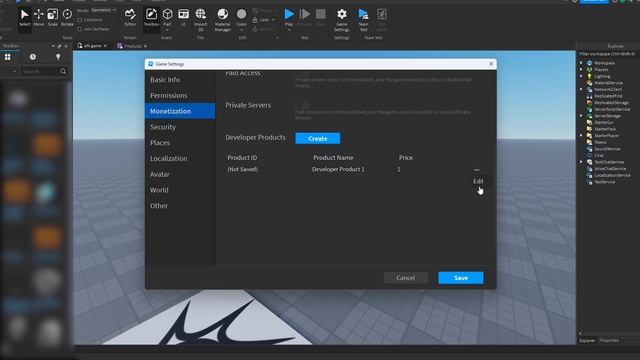
Task: Open the UI tool in the toolbar
Action: (x=183, y=18)
